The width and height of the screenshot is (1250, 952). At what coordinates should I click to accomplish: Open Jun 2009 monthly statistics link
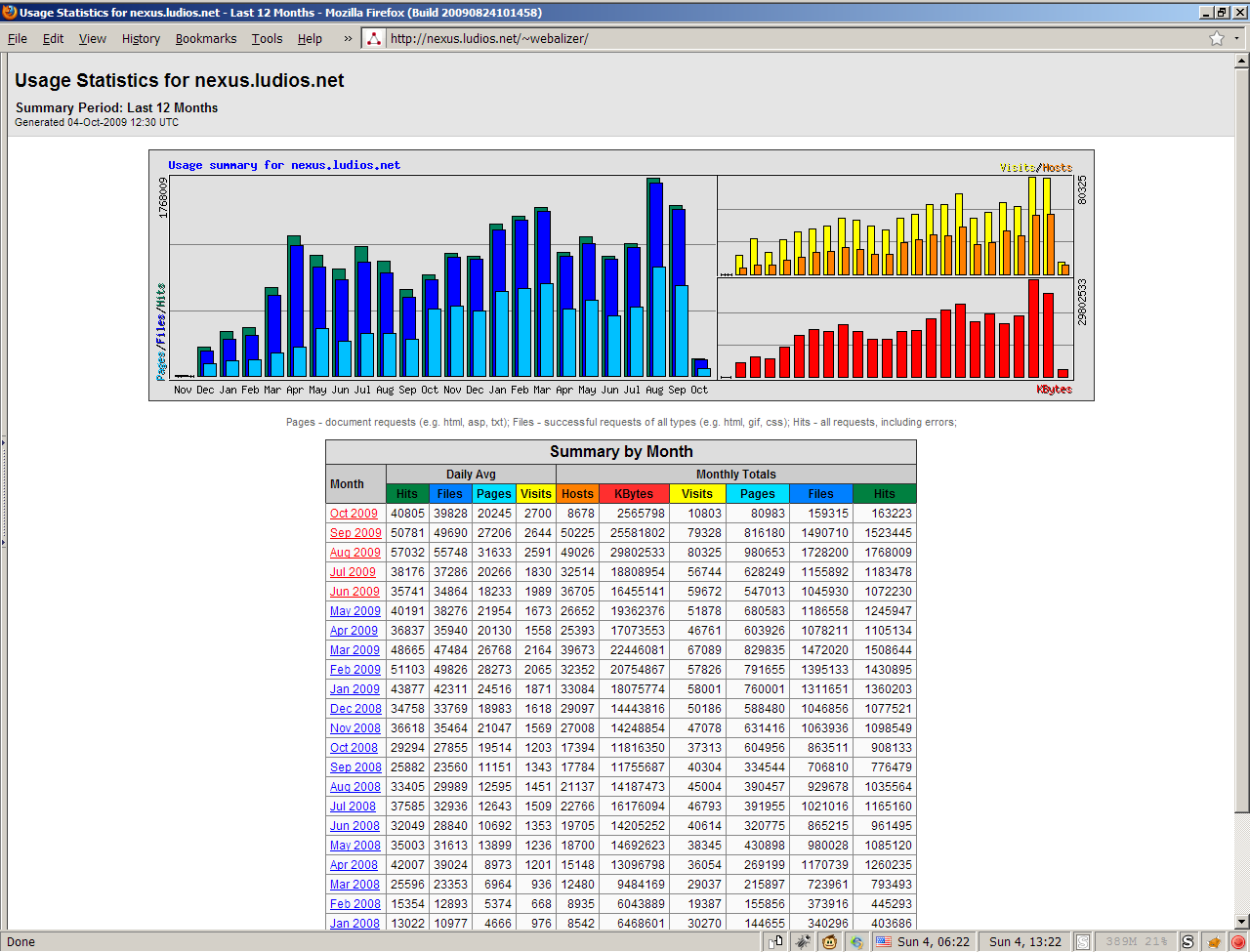(354, 592)
